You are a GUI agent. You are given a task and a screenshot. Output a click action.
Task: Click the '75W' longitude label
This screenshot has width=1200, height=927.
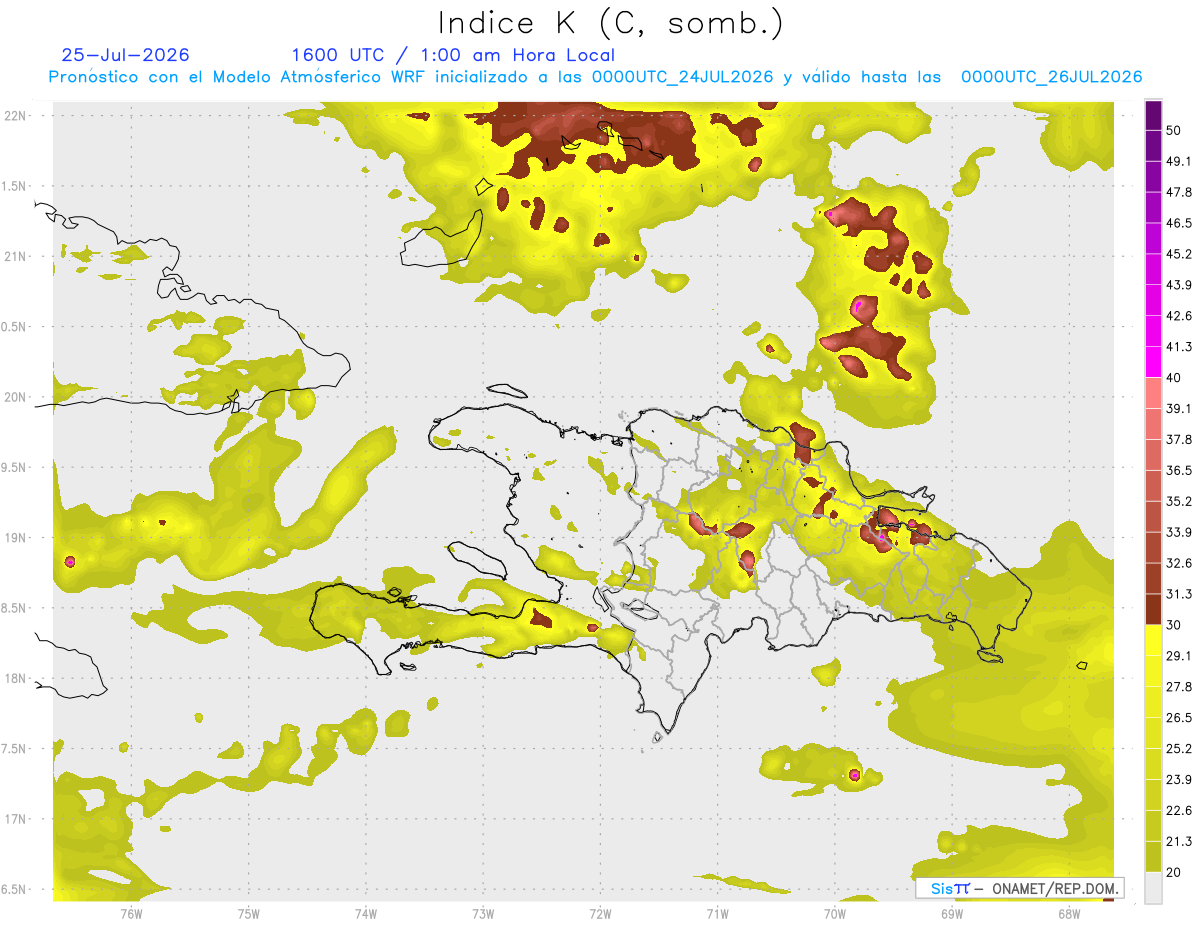coord(249,915)
